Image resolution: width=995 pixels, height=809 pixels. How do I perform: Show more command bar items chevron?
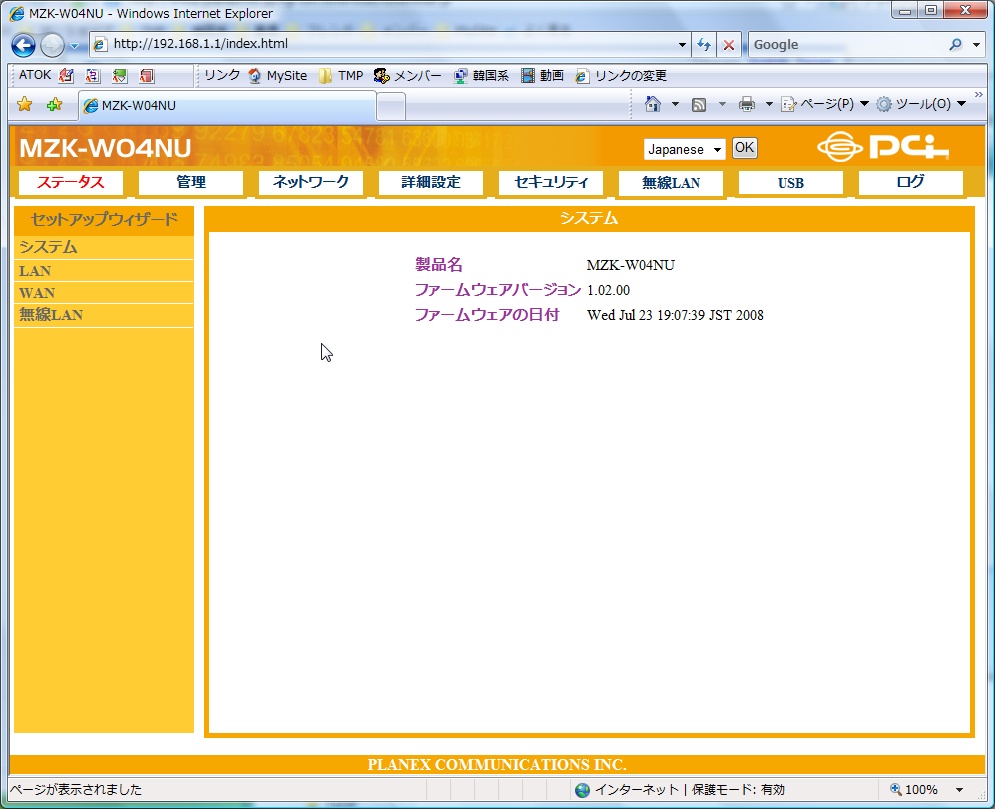pos(978,95)
